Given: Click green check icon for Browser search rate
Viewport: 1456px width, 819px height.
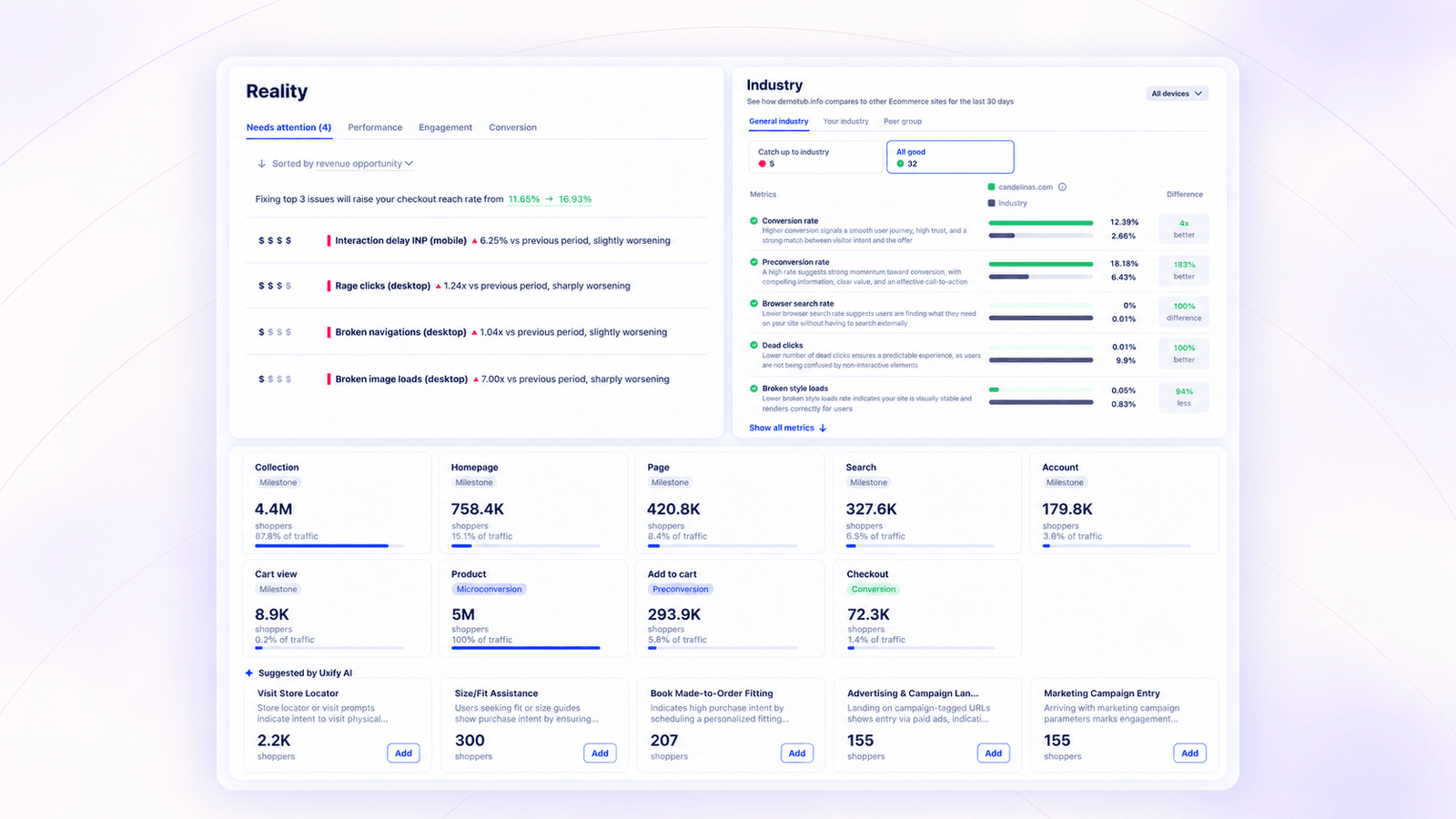Looking at the screenshot, I should [x=753, y=303].
